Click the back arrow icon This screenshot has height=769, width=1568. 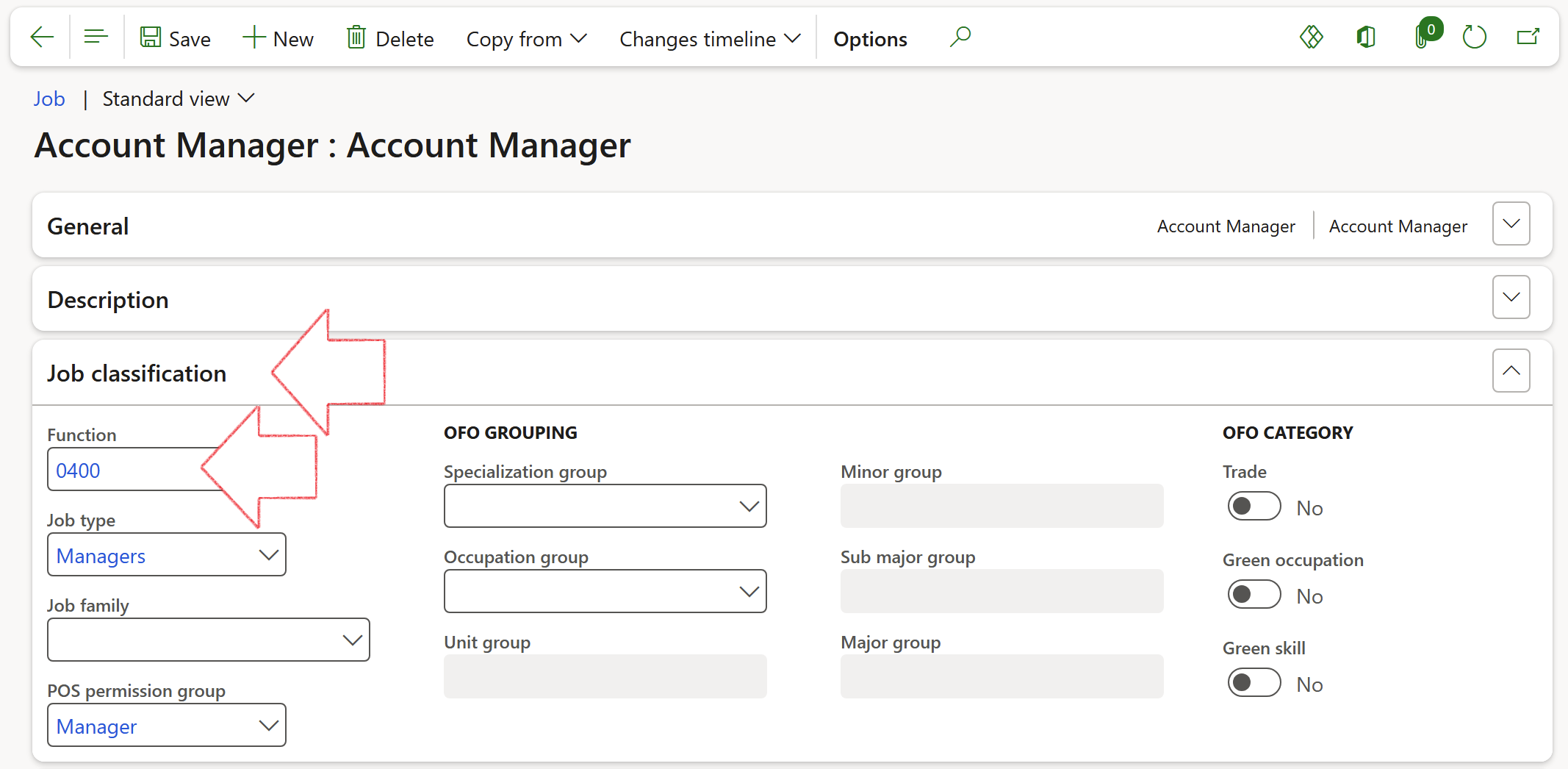click(42, 37)
